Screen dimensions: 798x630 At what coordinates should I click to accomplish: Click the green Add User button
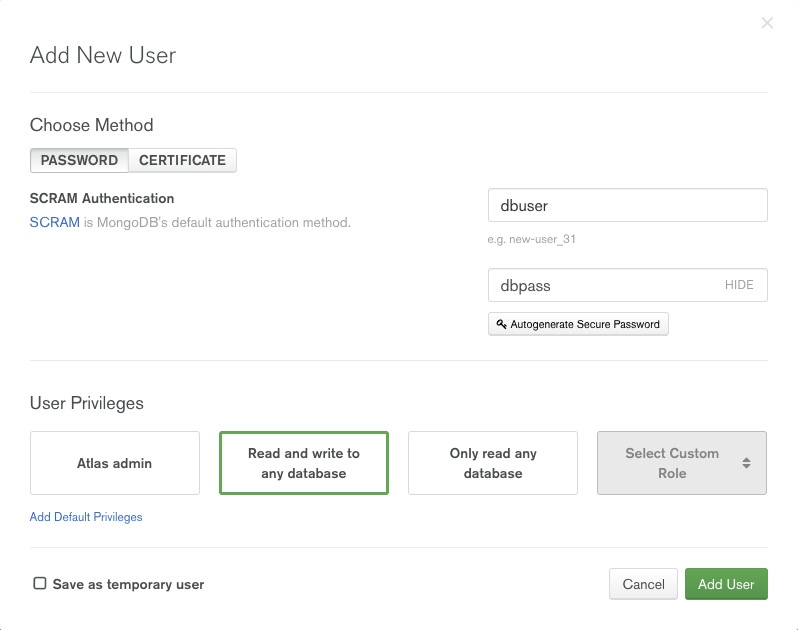pyautogui.click(x=726, y=584)
